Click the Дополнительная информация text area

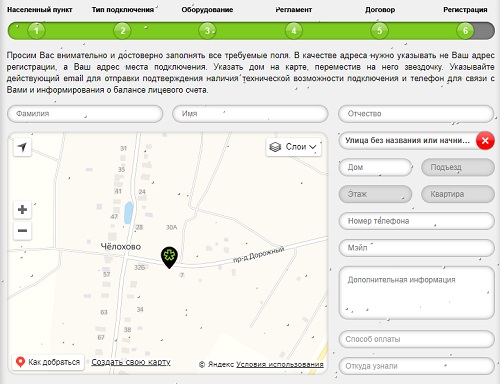(x=416, y=293)
